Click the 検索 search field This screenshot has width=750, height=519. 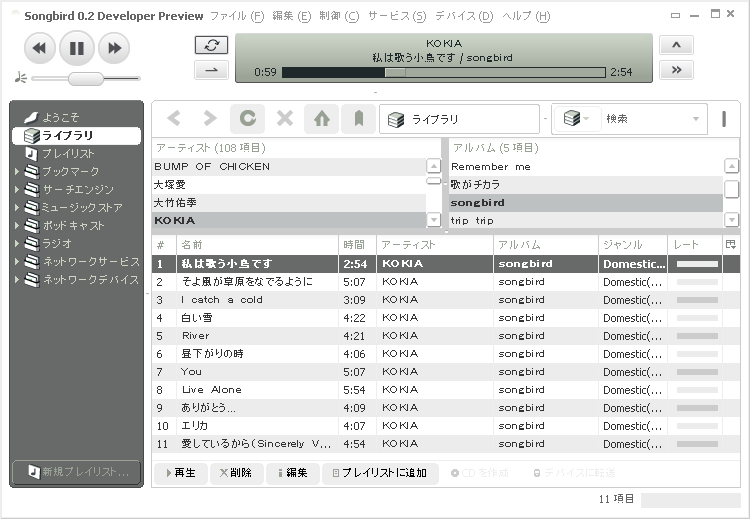(x=646, y=119)
